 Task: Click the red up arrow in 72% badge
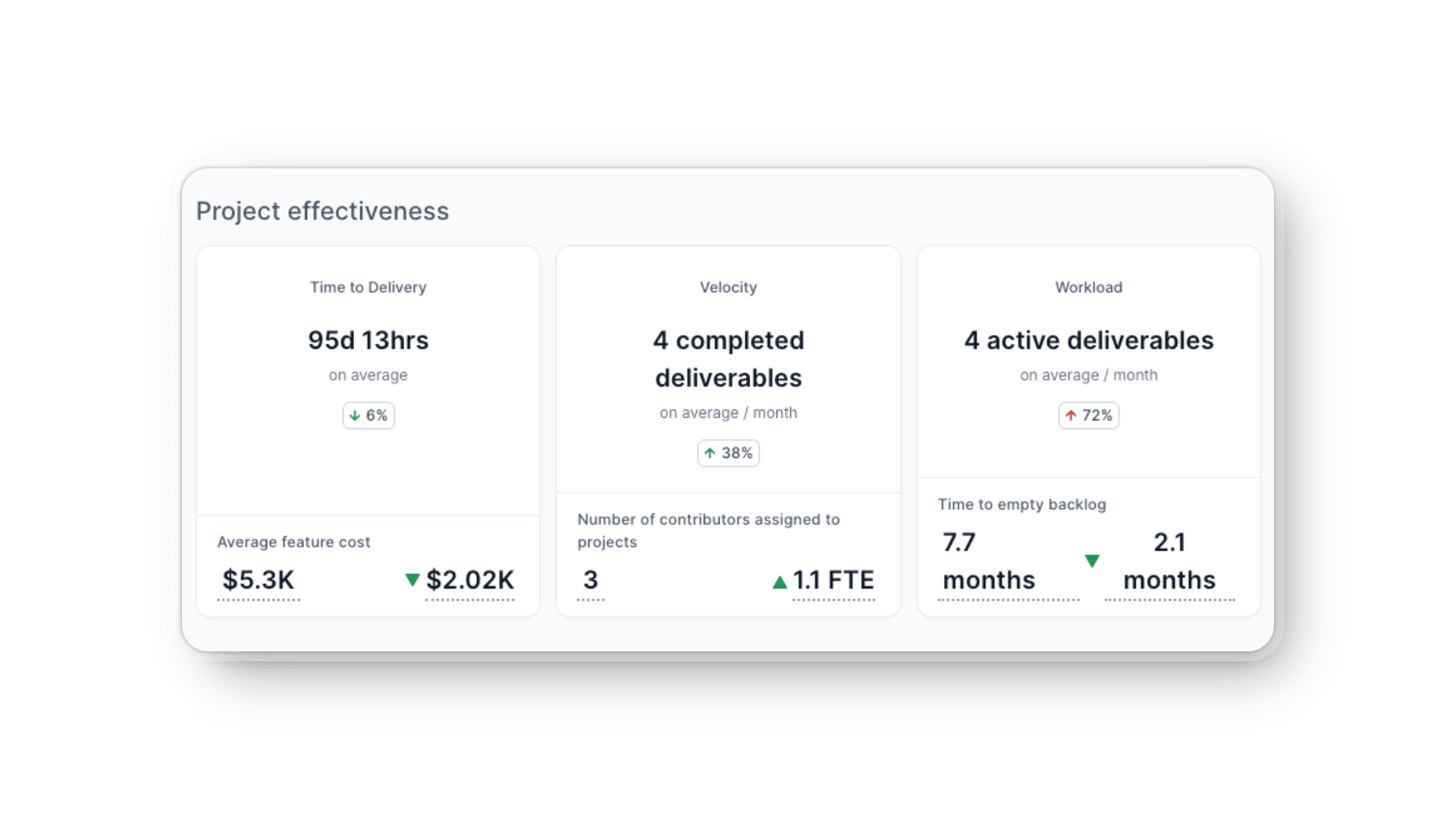tap(1071, 415)
